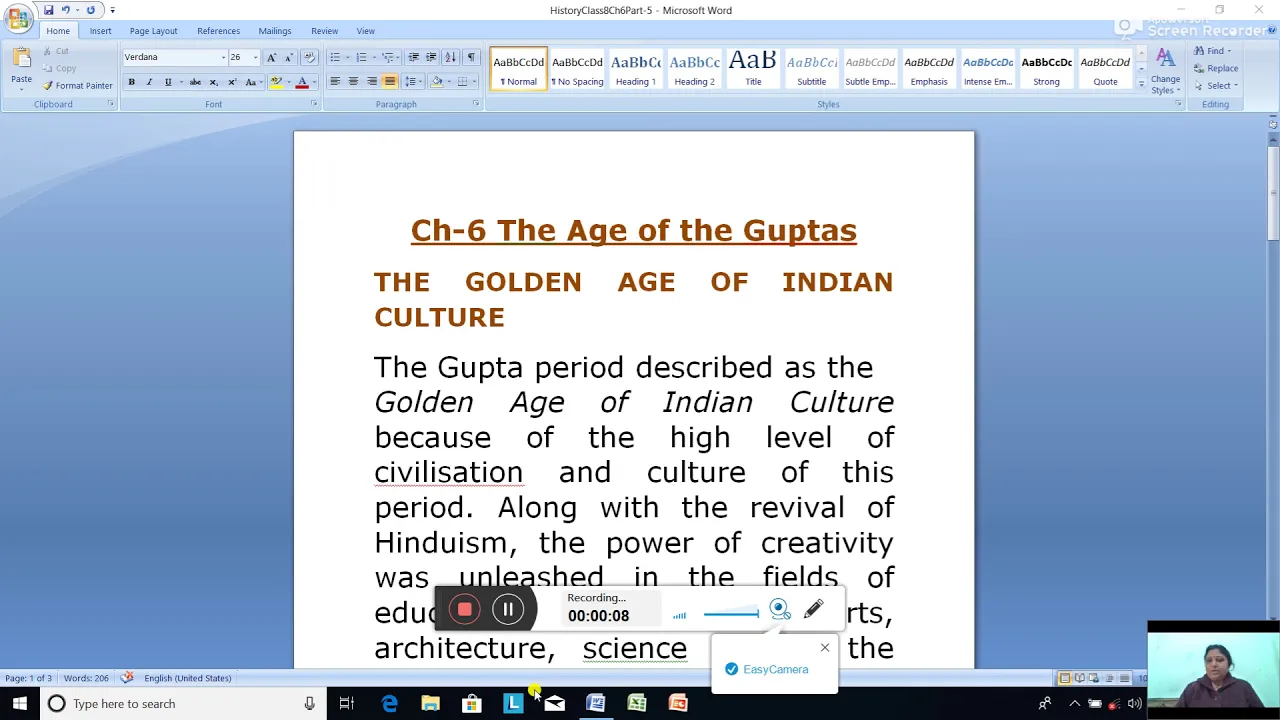Viewport: 1280px width, 720px height.
Task: Click the Words: 206 status item
Action: (86, 678)
